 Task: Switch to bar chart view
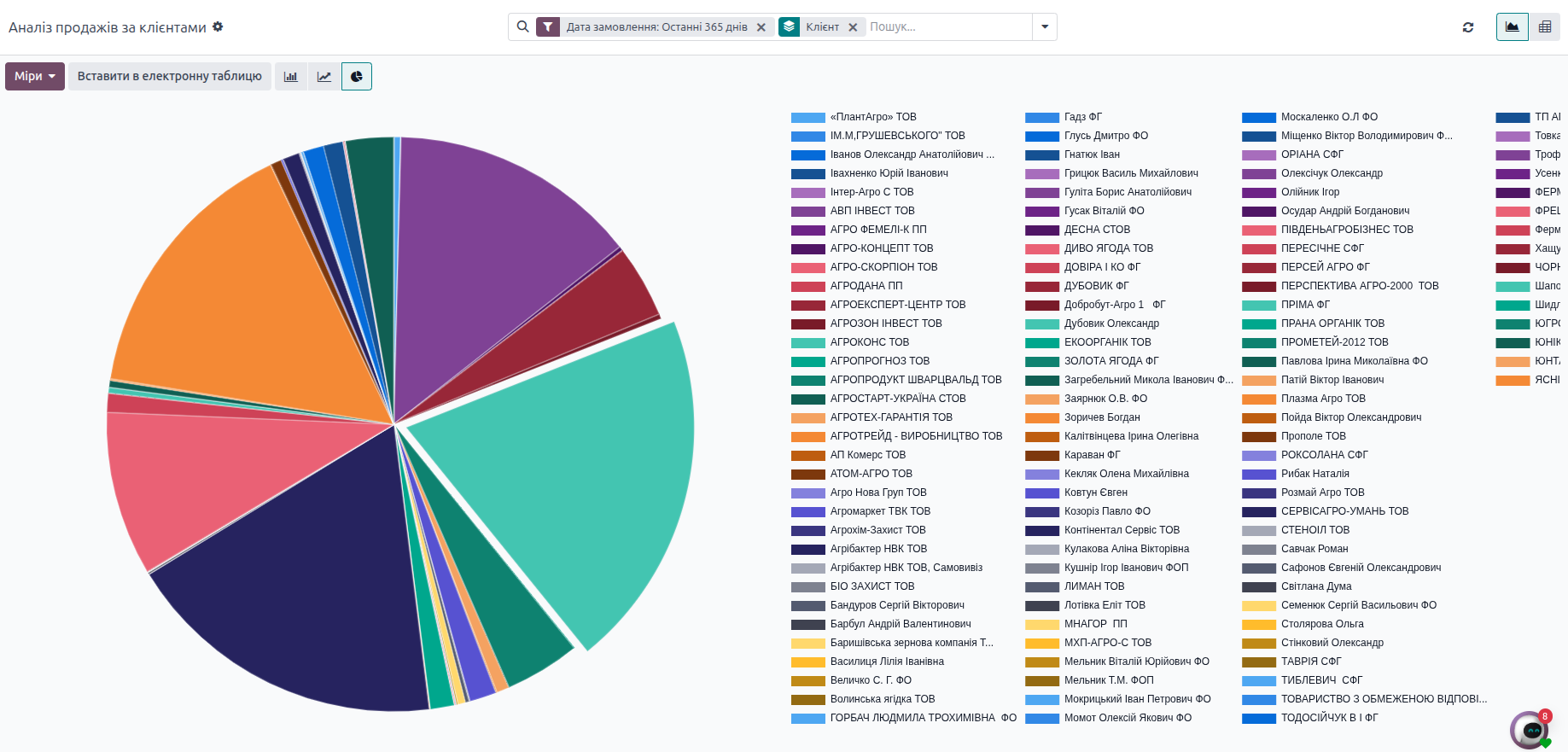tap(290, 77)
